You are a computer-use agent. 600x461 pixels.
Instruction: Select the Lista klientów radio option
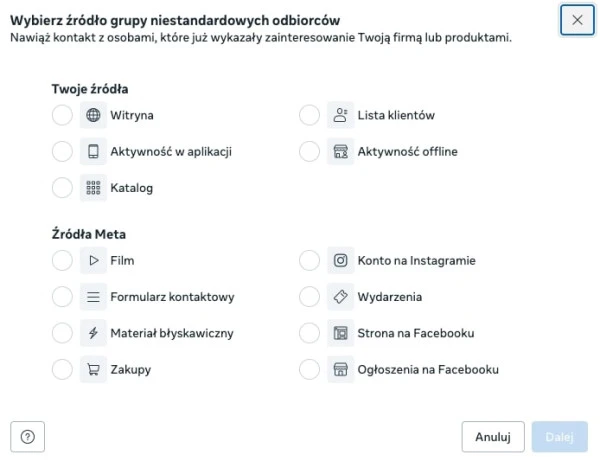pos(309,115)
